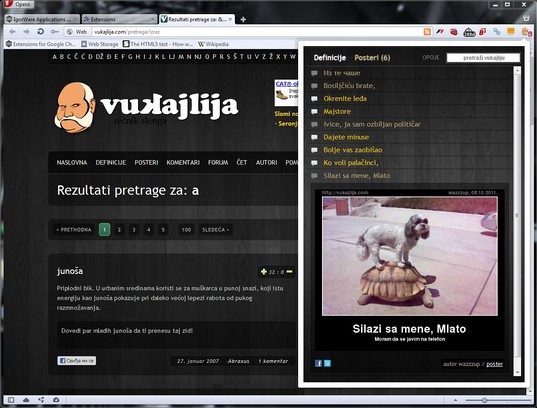Viewport: 537px width, 408px height.
Task: Downvote junoša with the minus icon
Action: [x=290, y=272]
